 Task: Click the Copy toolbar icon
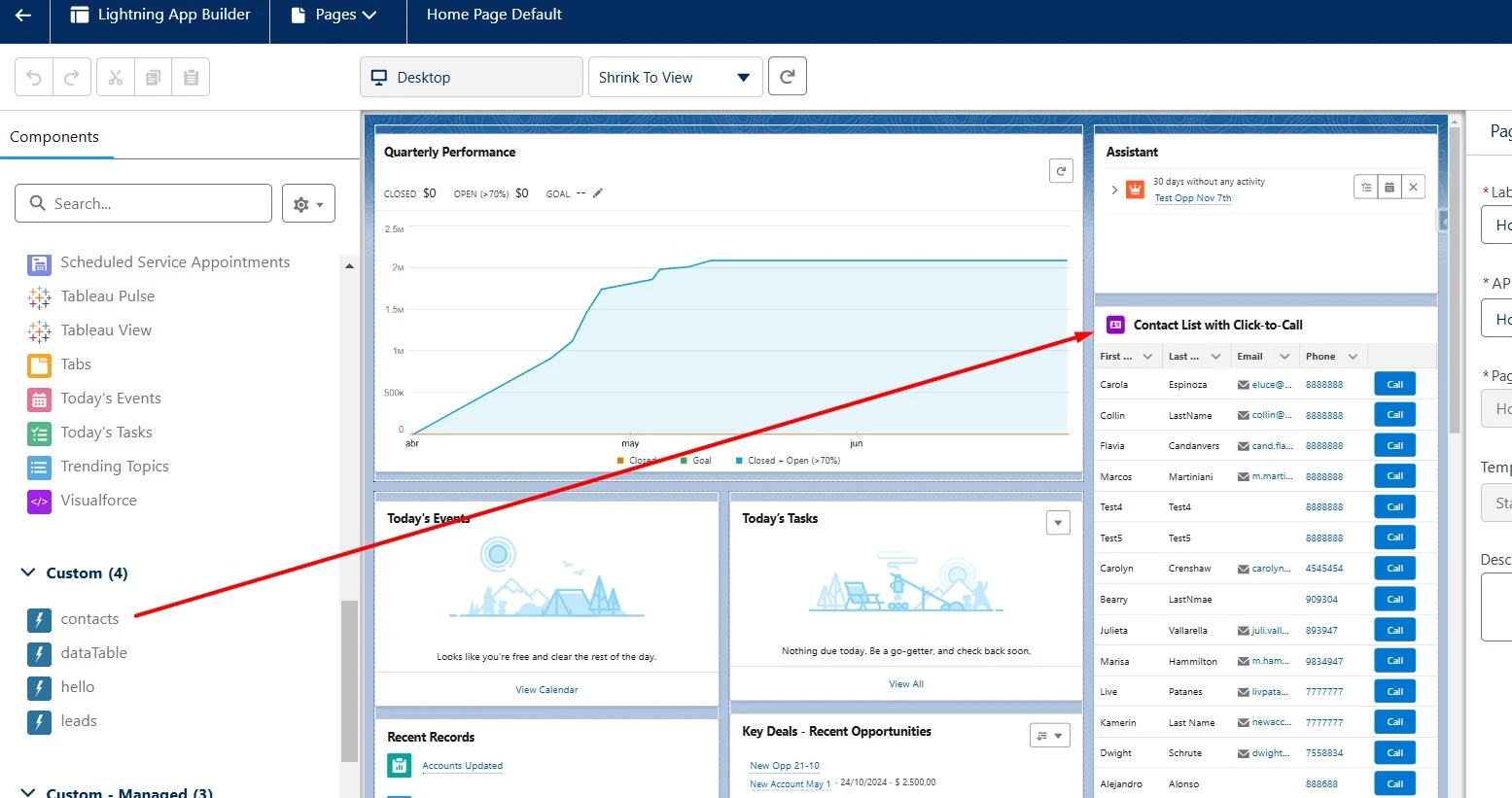pyautogui.click(x=153, y=78)
